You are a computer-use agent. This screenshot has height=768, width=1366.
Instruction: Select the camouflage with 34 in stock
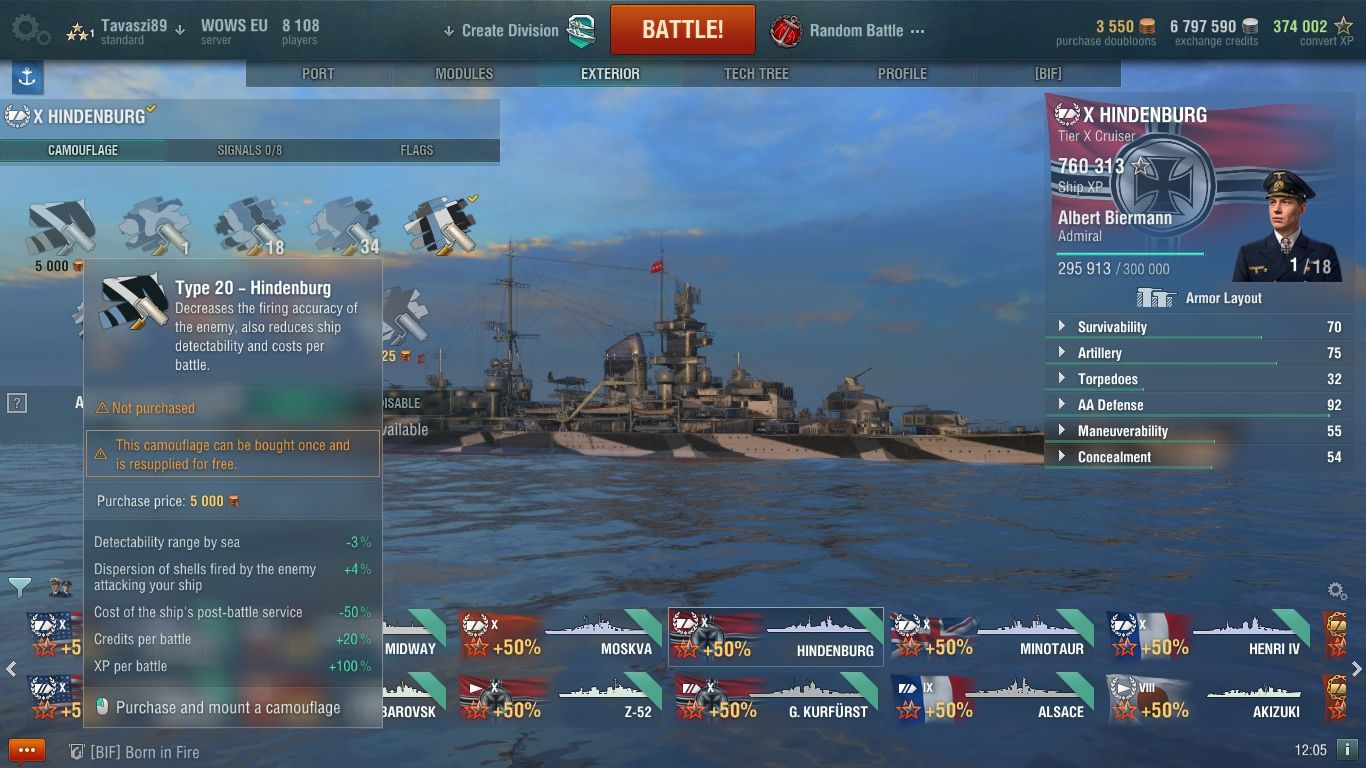click(344, 226)
